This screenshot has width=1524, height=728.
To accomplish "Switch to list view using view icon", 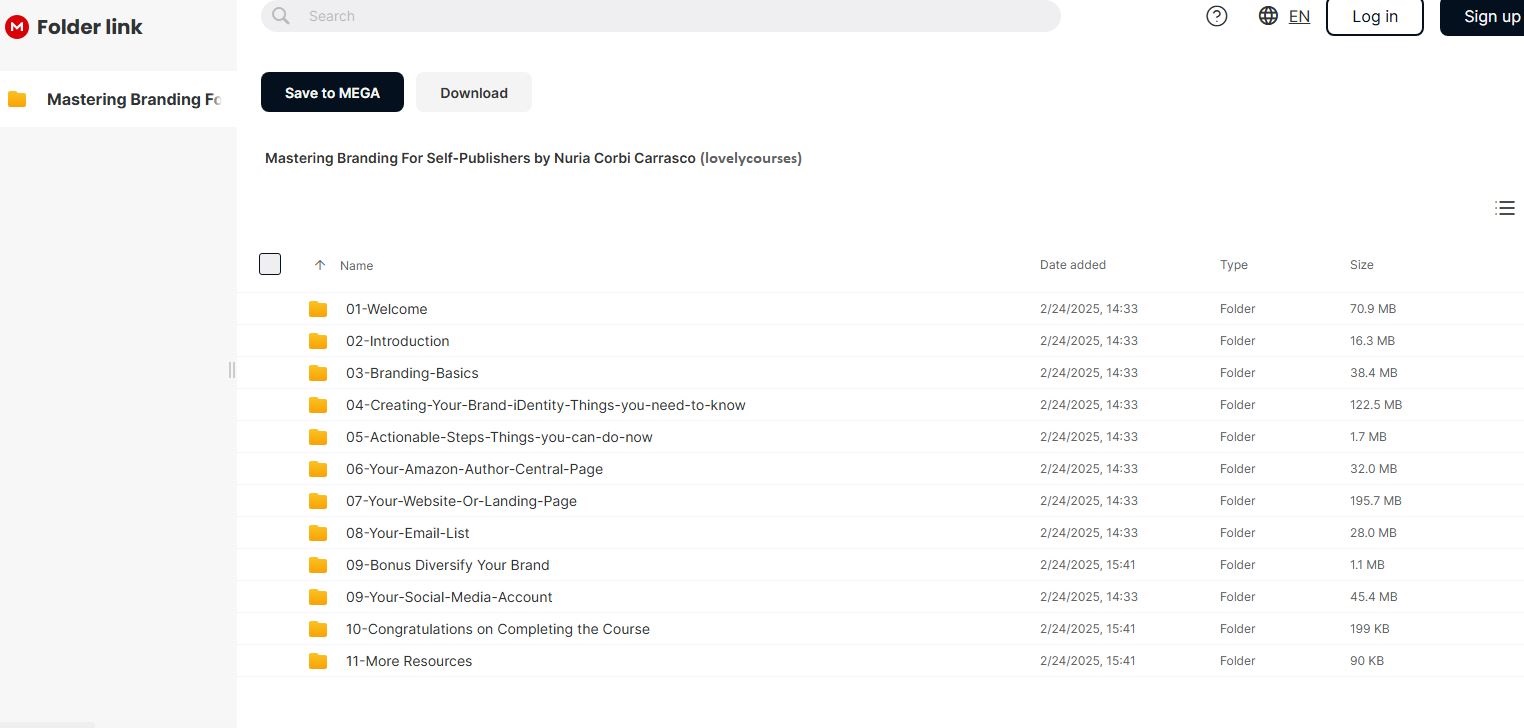I will click(x=1504, y=208).
